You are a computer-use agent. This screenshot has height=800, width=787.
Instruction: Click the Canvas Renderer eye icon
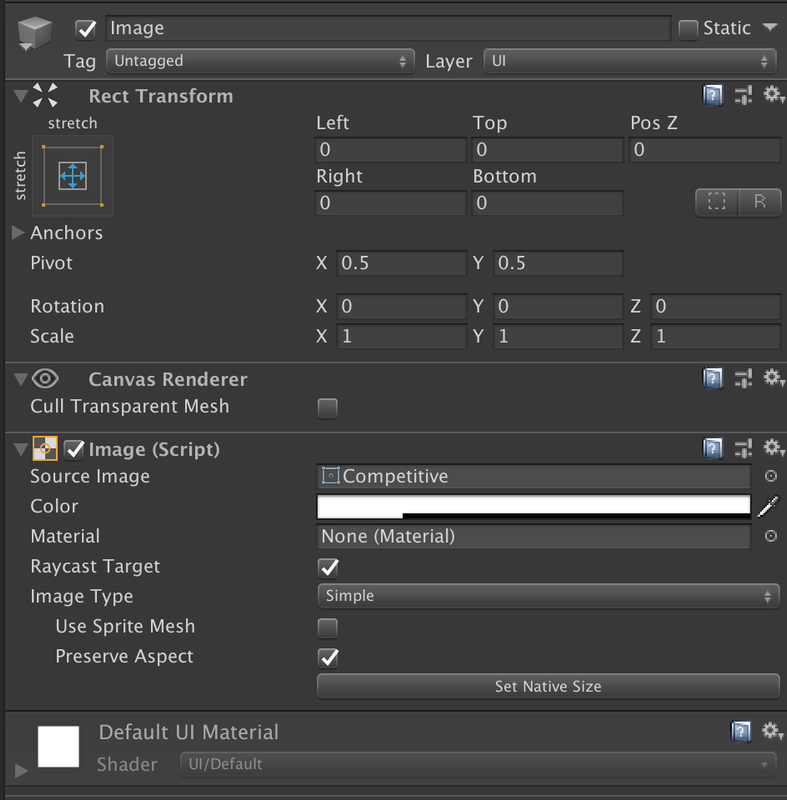click(45, 379)
